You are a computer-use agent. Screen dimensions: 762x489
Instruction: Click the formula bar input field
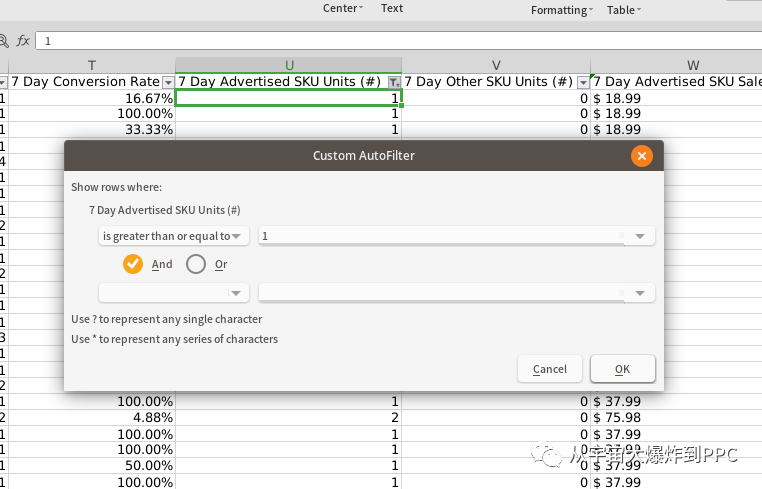click(x=398, y=41)
